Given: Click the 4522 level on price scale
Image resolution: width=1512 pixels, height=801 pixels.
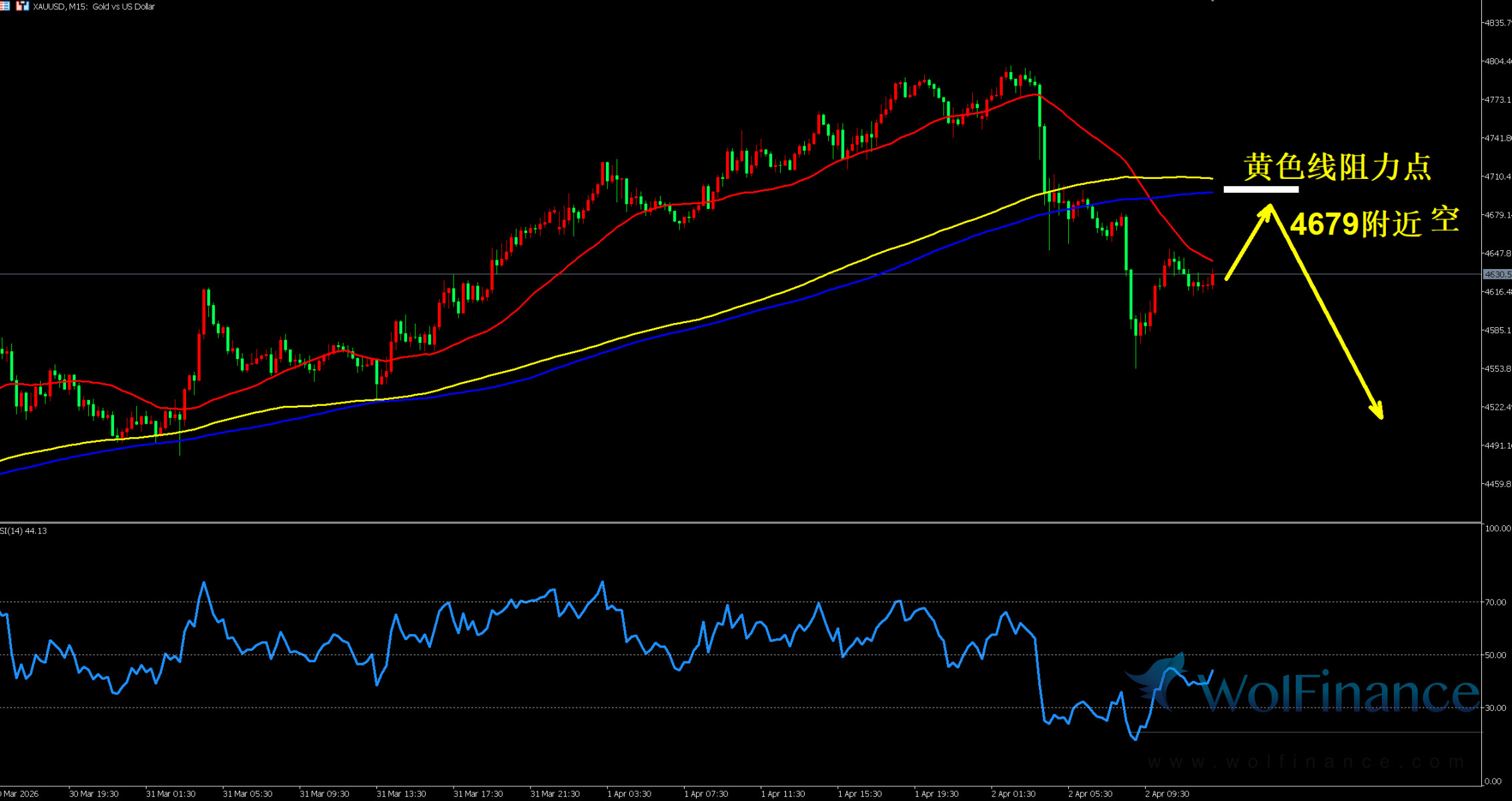Looking at the screenshot, I should click(x=1497, y=407).
